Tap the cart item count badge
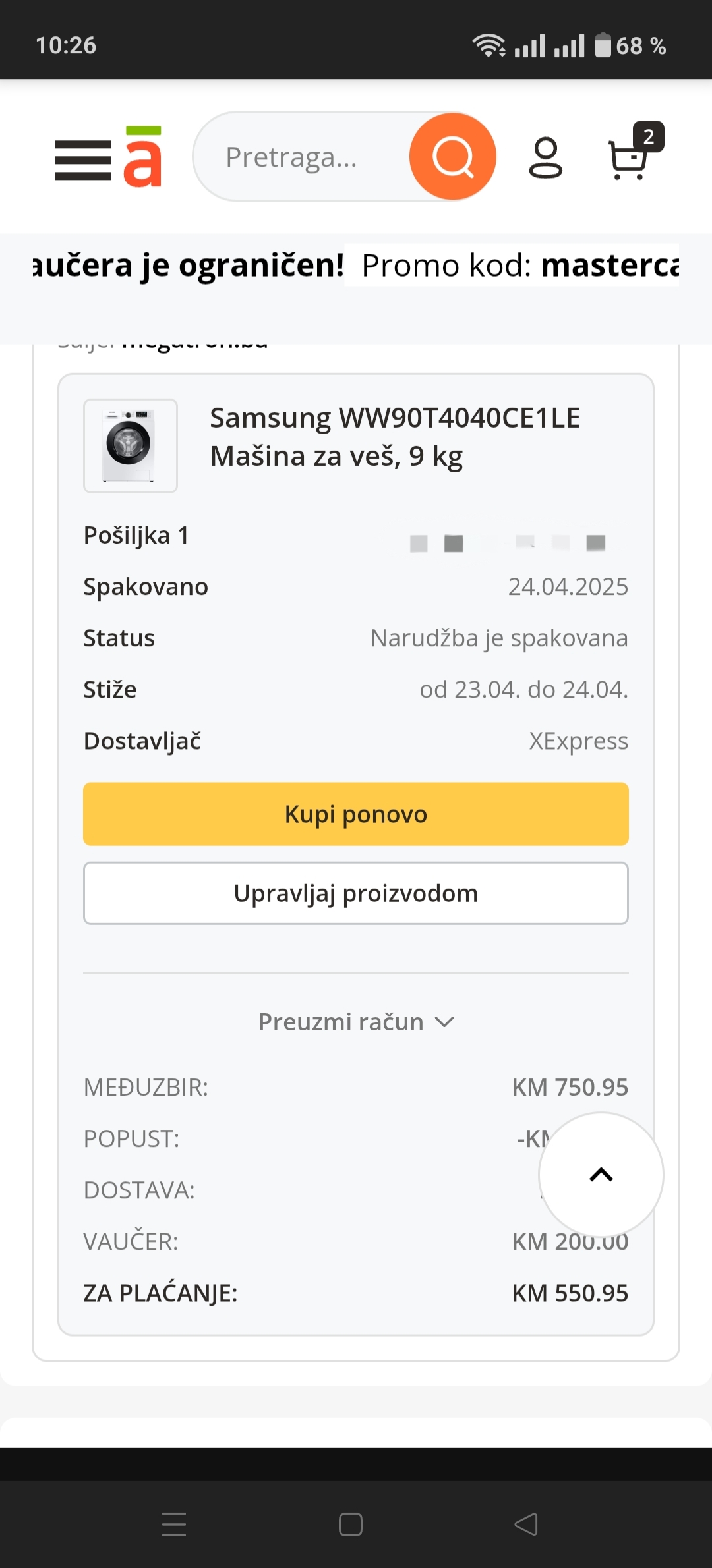The height and width of the screenshot is (1568, 712). (649, 137)
